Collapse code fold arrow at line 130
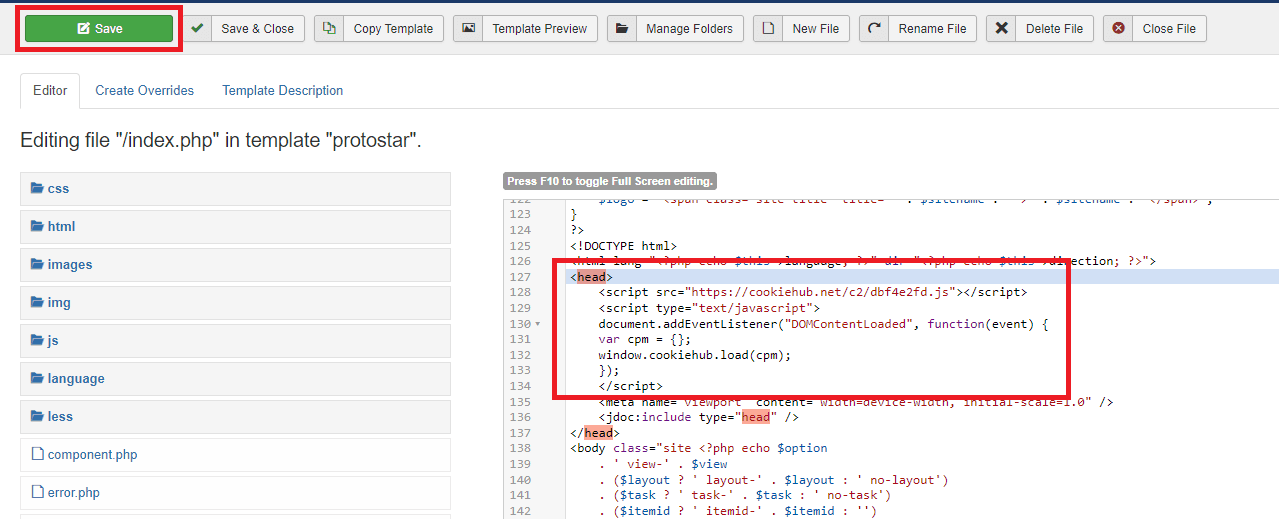Viewport: 1279px width, 519px height. point(538,324)
